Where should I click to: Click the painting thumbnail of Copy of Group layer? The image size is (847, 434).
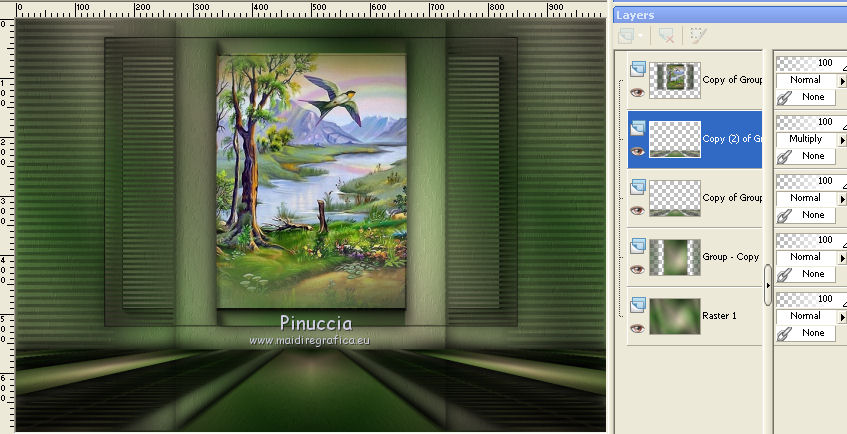pyautogui.click(x=675, y=81)
